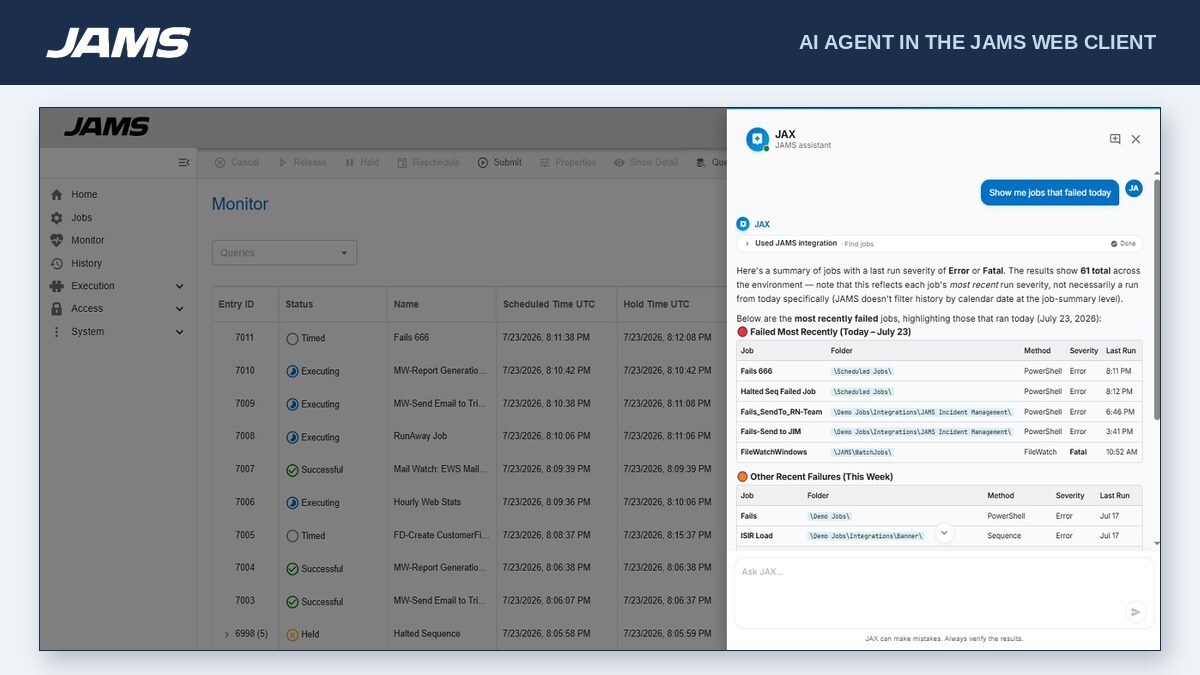Viewport: 1200px width, 675px height.
Task: Click the send arrow in JAX input
Action: [x=1135, y=612]
